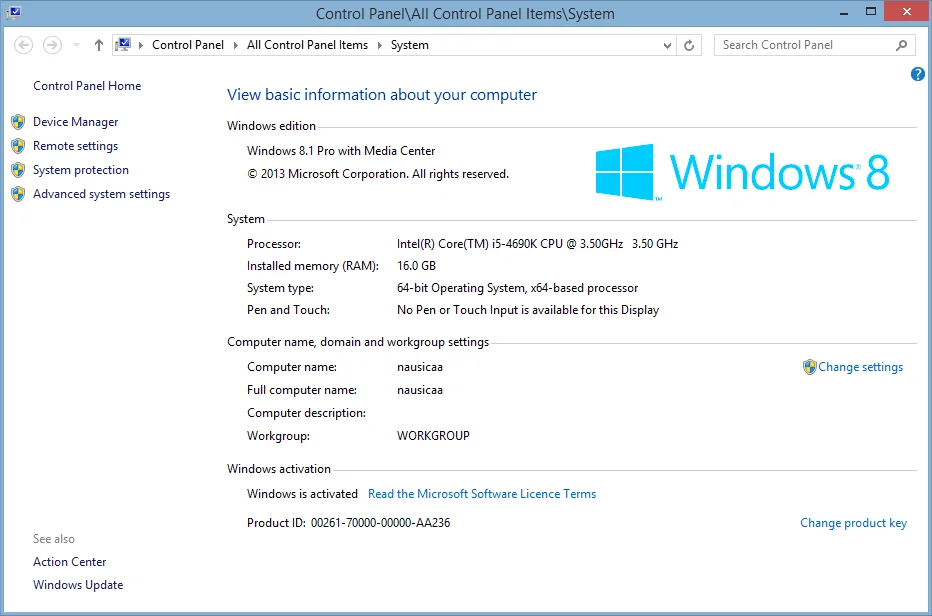Image resolution: width=932 pixels, height=616 pixels.
Task: Open Change product key link
Action: [x=853, y=523]
